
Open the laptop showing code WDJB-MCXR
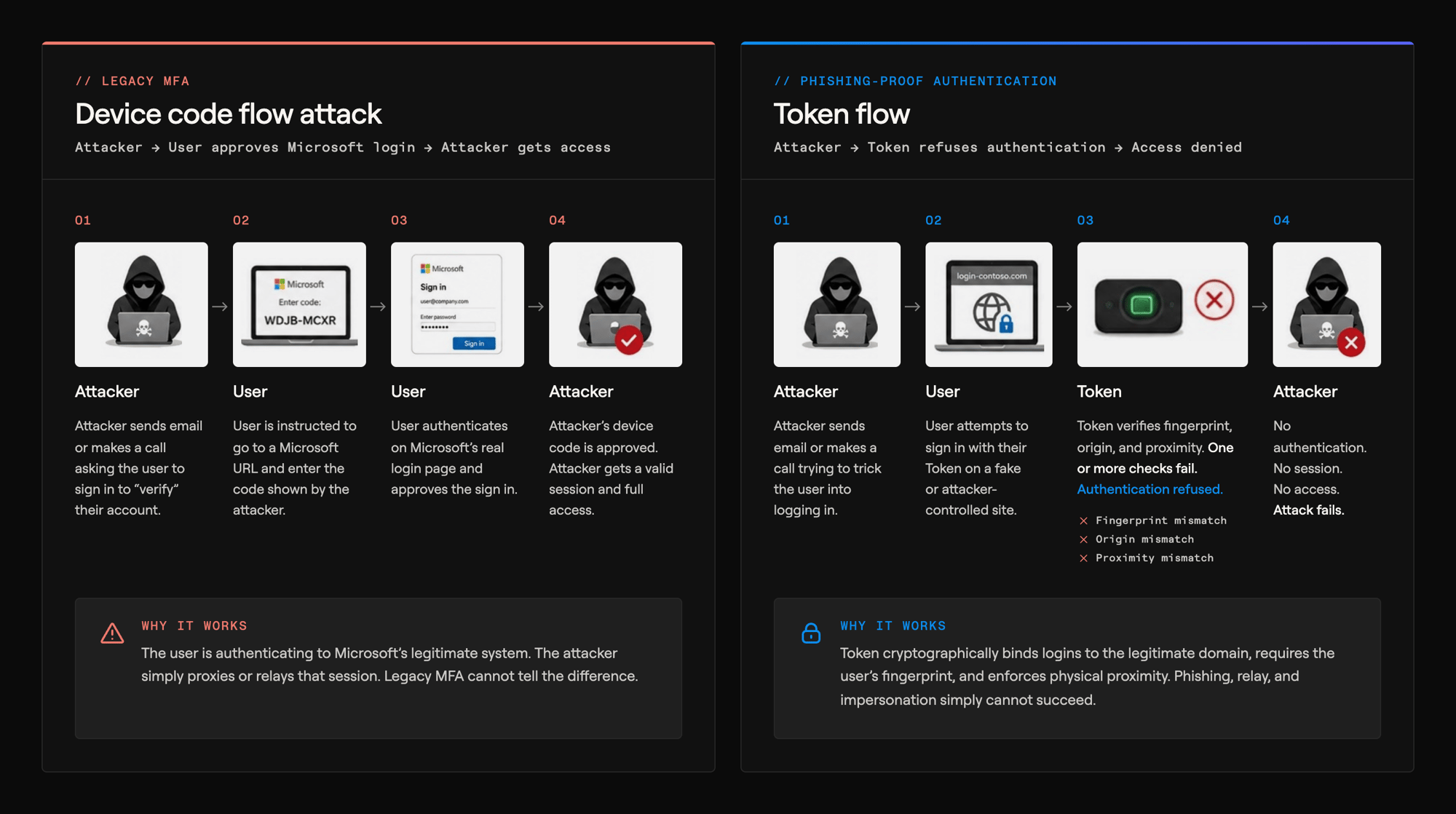coord(299,304)
